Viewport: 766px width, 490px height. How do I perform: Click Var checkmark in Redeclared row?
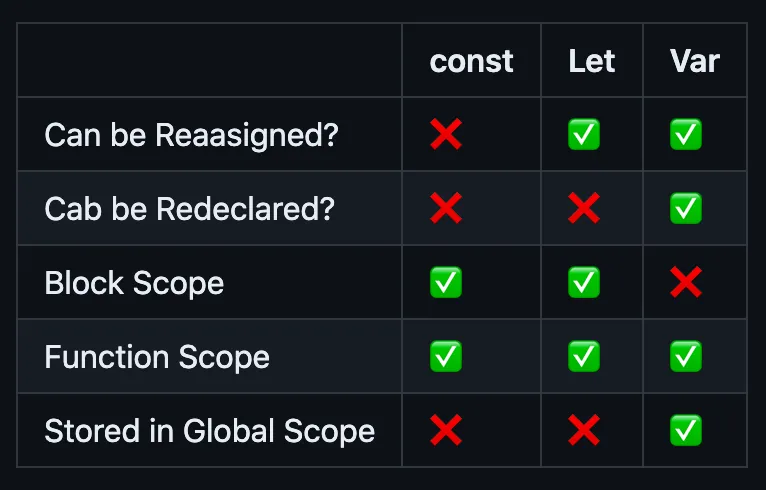(686, 208)
